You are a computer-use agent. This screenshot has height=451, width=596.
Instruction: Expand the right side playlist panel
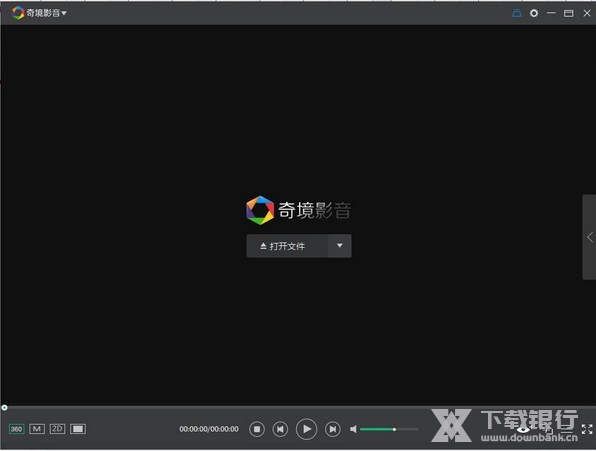pyautogui.click(x=590, y=237)
